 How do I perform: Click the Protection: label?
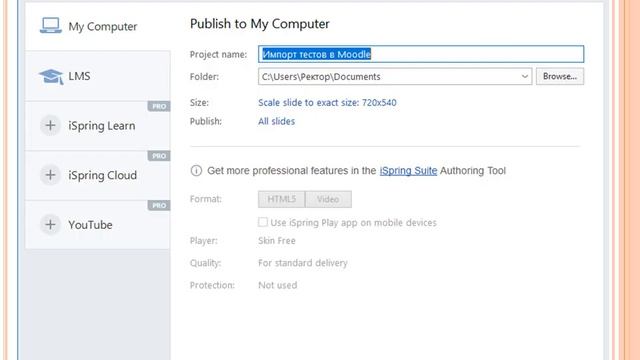tap(212, 285)
